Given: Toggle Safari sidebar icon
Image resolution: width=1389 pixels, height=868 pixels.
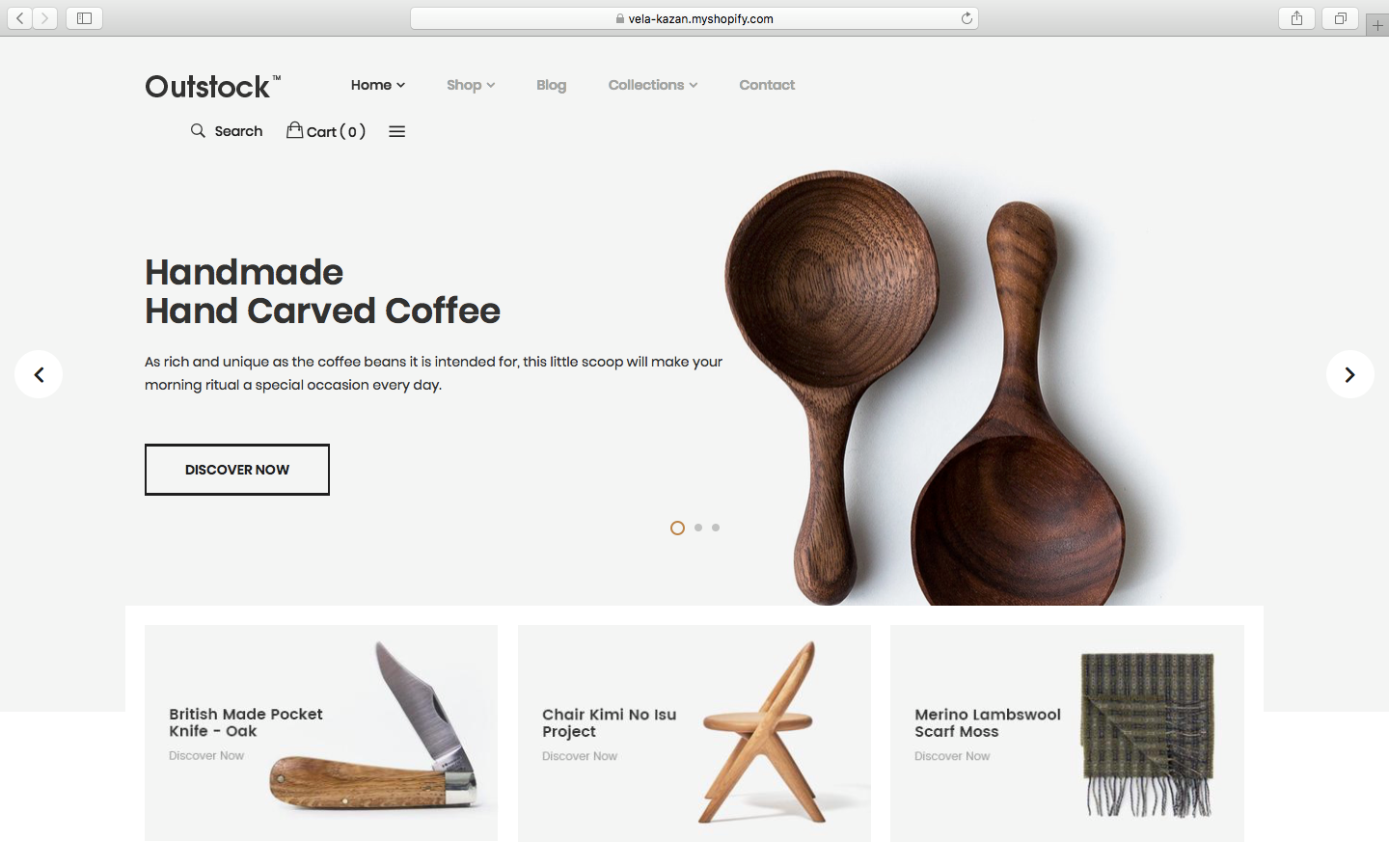Looking at the screenshot, I should tap(84, 18).
